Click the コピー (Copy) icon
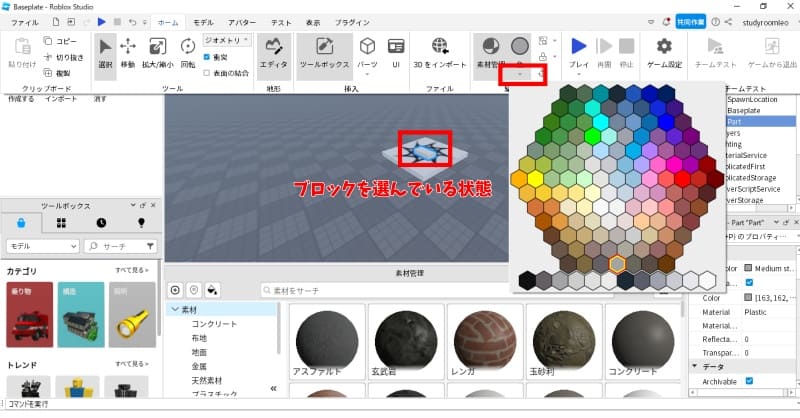The image size is (800, 418). click(48, 41)
